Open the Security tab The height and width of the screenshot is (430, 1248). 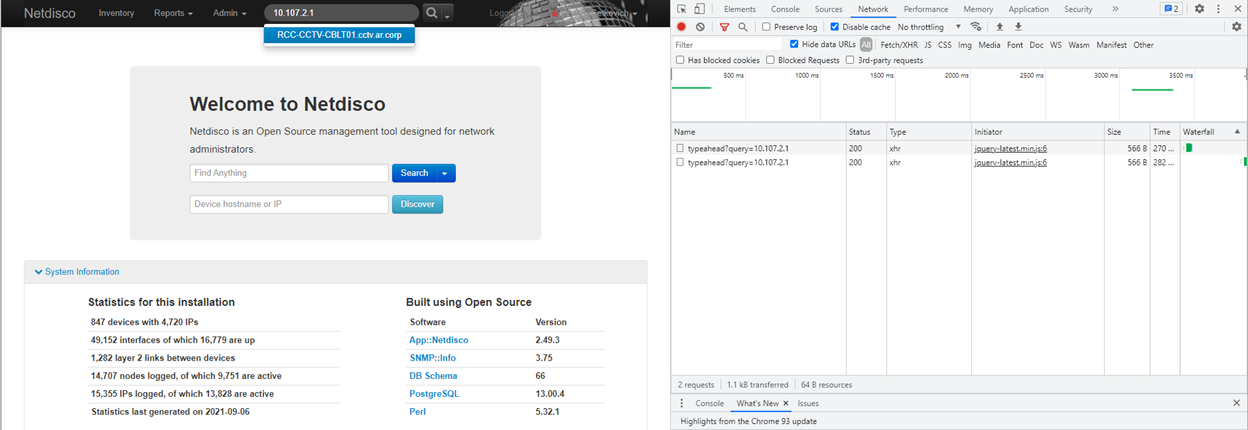(1078, 9)
